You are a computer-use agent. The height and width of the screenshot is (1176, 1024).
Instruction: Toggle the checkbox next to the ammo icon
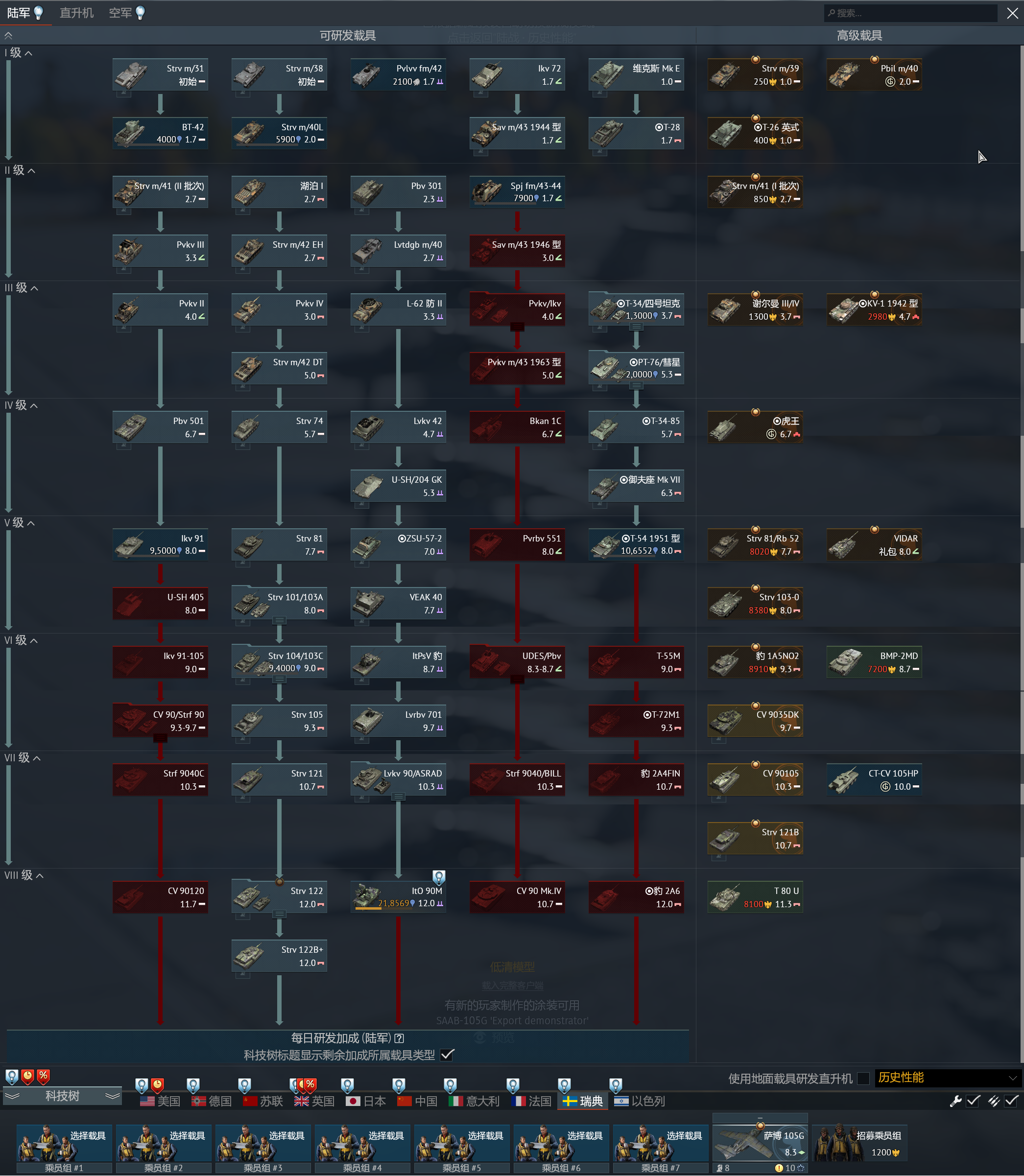1011,1101
